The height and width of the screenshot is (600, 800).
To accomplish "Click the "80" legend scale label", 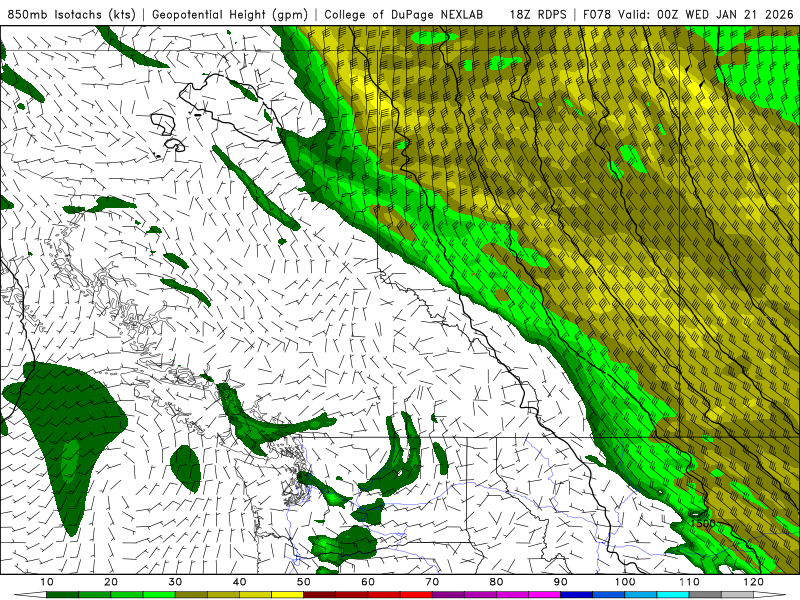I will (x=496, y=582).
